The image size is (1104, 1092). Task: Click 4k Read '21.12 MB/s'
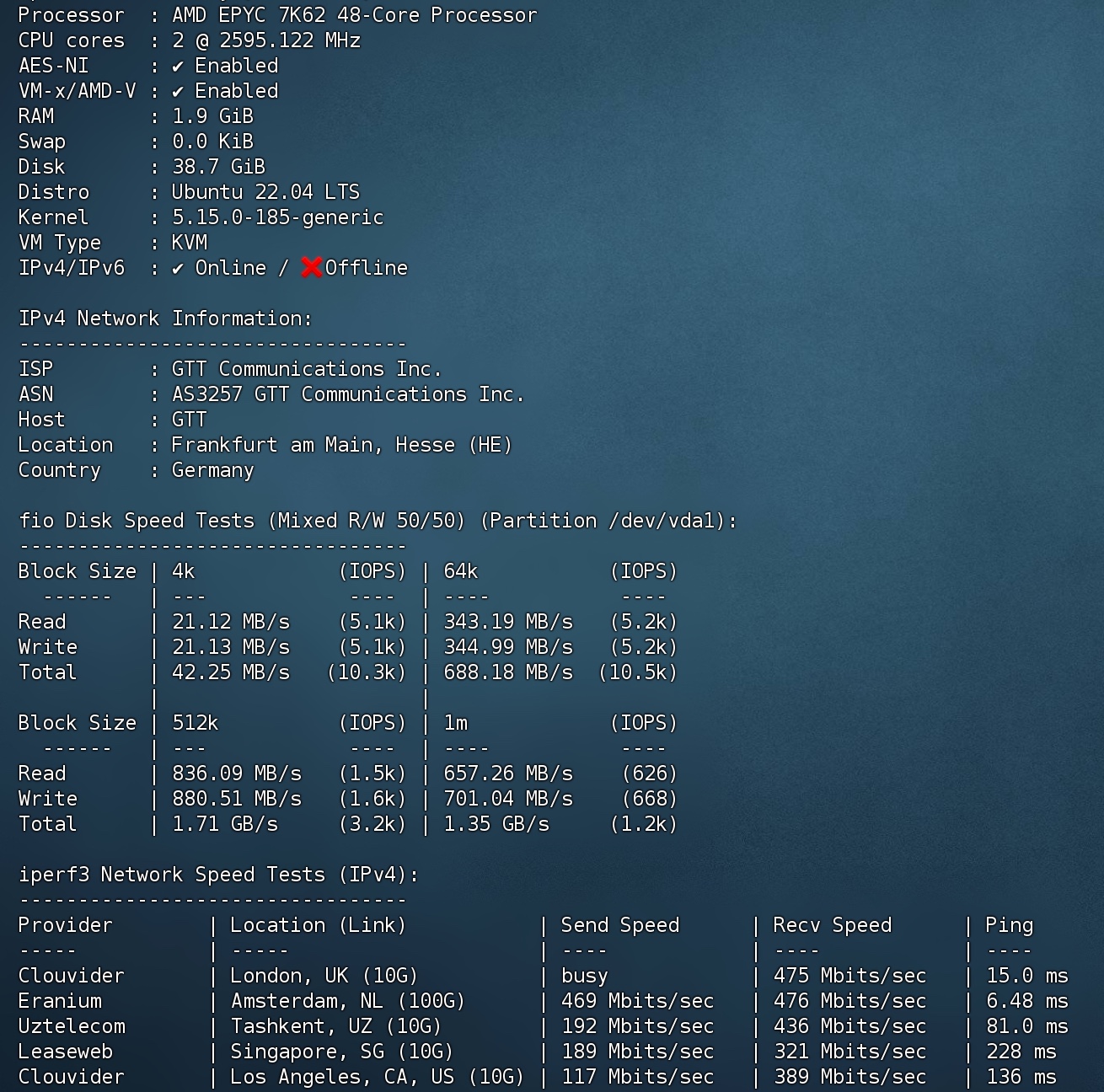point(231,622)
